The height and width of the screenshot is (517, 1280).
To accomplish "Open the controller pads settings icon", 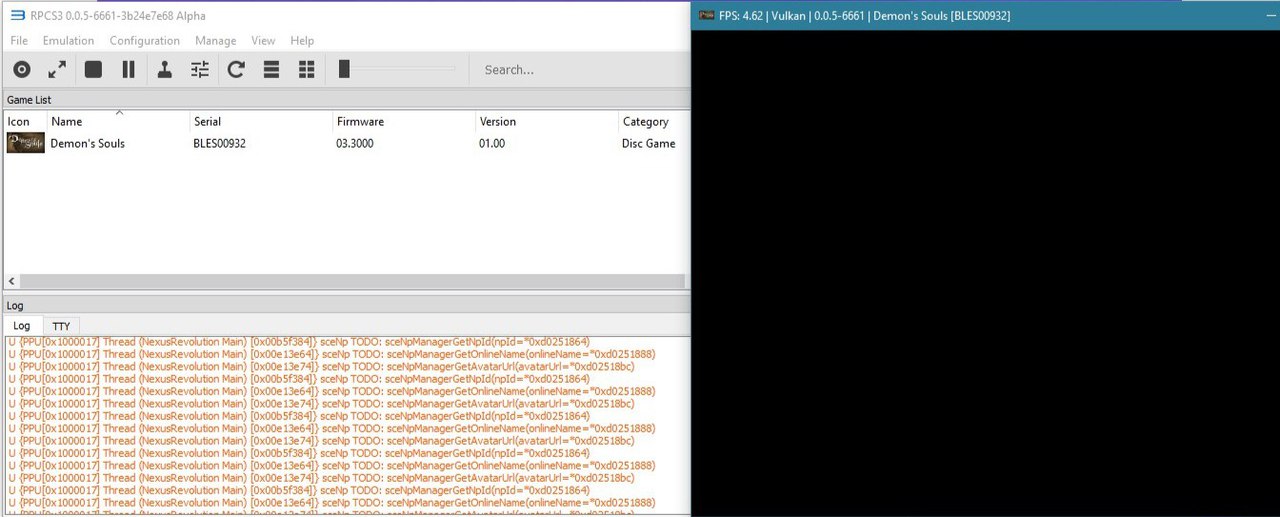I will [165, 69].
